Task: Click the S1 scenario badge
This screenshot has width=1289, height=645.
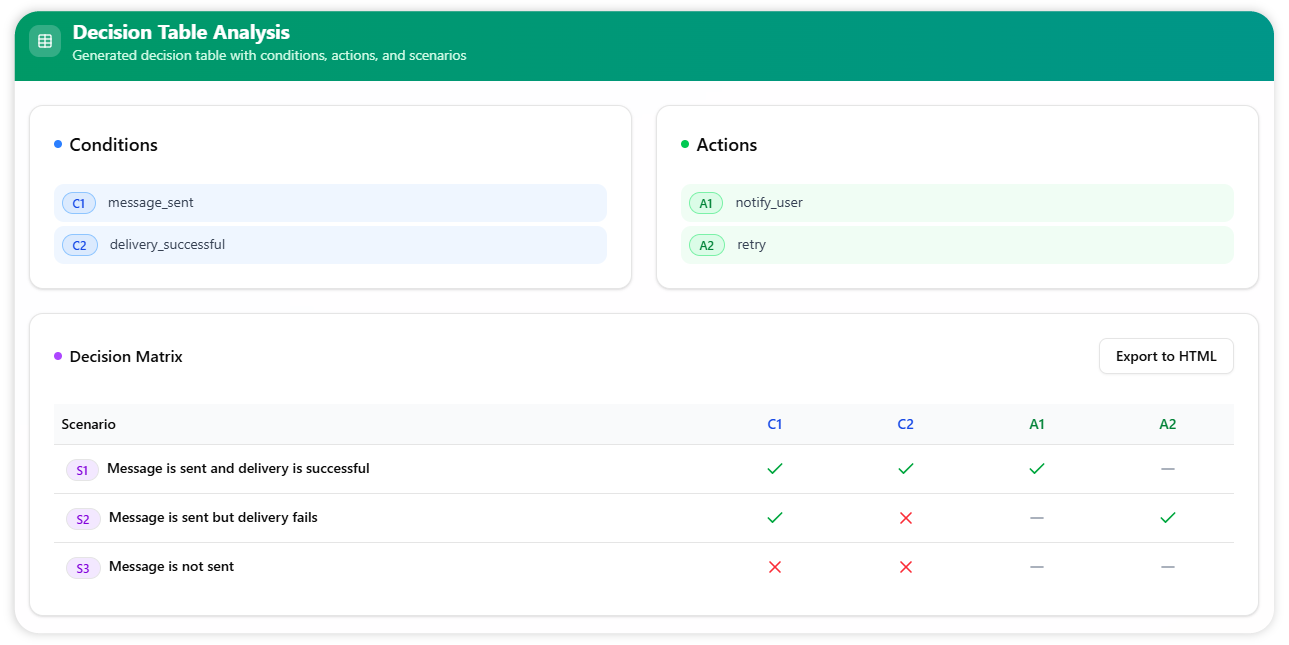Action: click(x=82, y=470)
